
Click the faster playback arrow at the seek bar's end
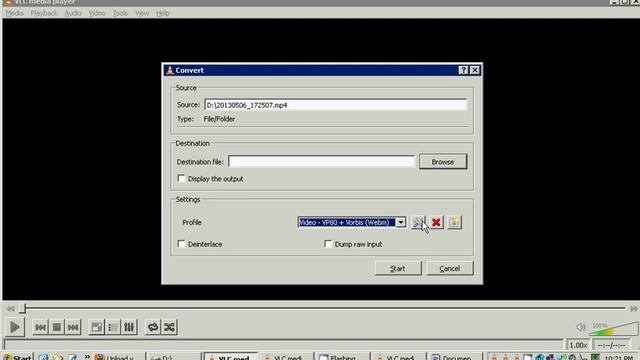(x=634, y=309)
